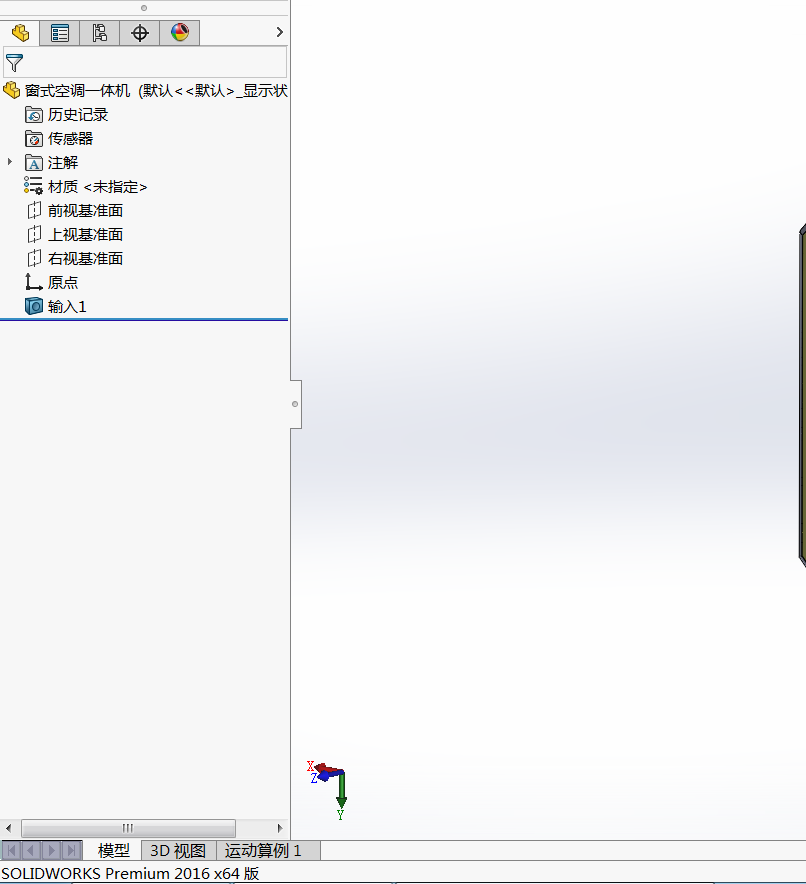Click the part icon beside 窗式空调一体机
806x884 pixels.
point(12,90)
